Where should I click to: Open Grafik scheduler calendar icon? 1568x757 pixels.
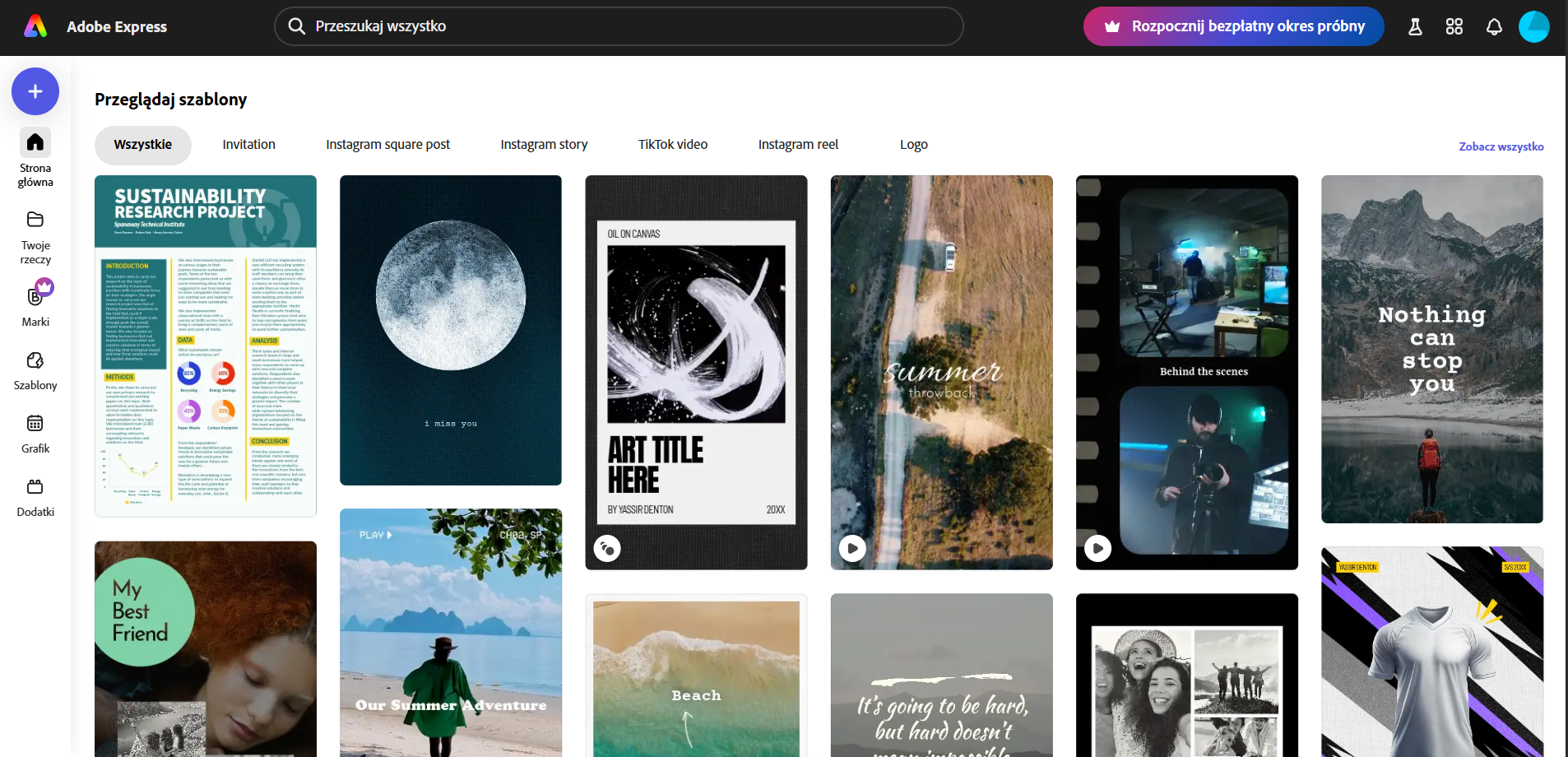(35, 424)
